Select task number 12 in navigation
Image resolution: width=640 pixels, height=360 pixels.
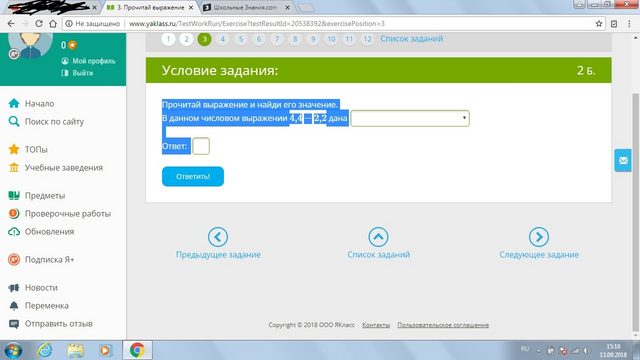(367, 39)
